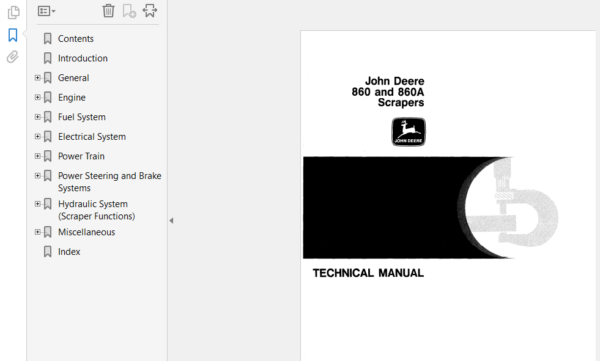Click the bookmark icon beside General
The height and width of the screenshot is (361, 600).
[47, 78]
